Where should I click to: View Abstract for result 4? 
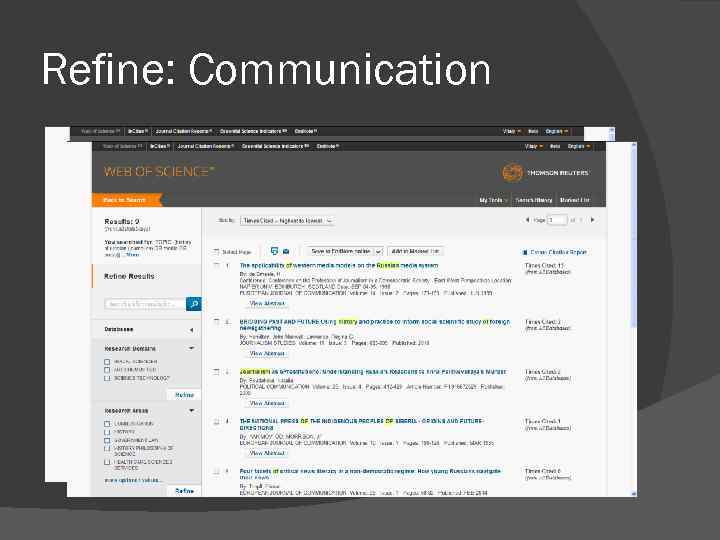[267, 453]
